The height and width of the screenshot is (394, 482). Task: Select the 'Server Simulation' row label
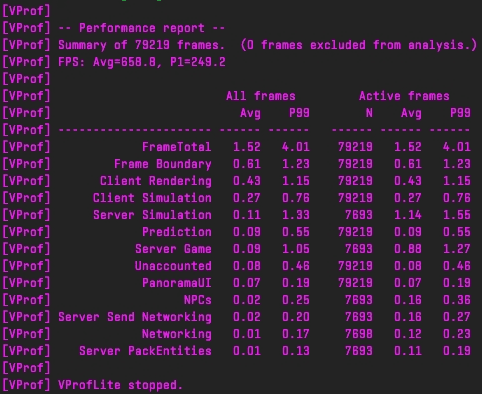point(152,215)
